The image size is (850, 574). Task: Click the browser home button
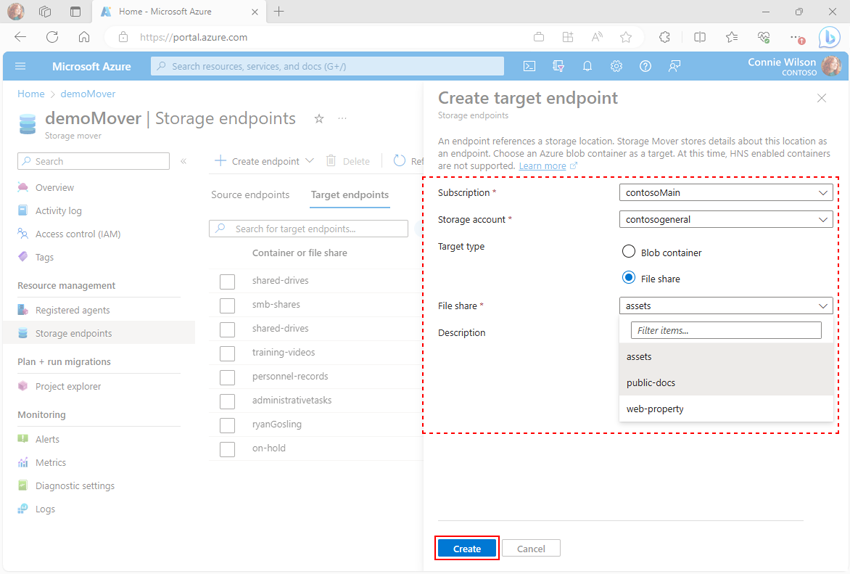tap(84, 37)
